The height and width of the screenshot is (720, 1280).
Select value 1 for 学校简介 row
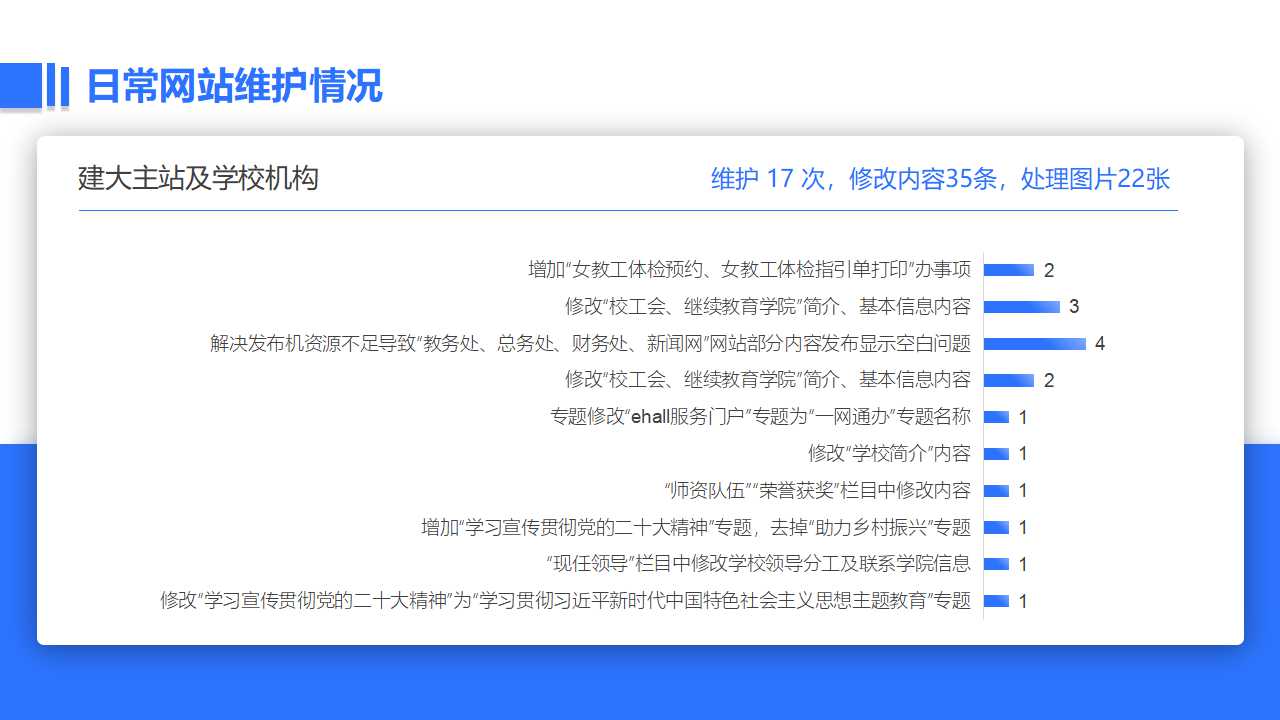[x=1023, y=454]
